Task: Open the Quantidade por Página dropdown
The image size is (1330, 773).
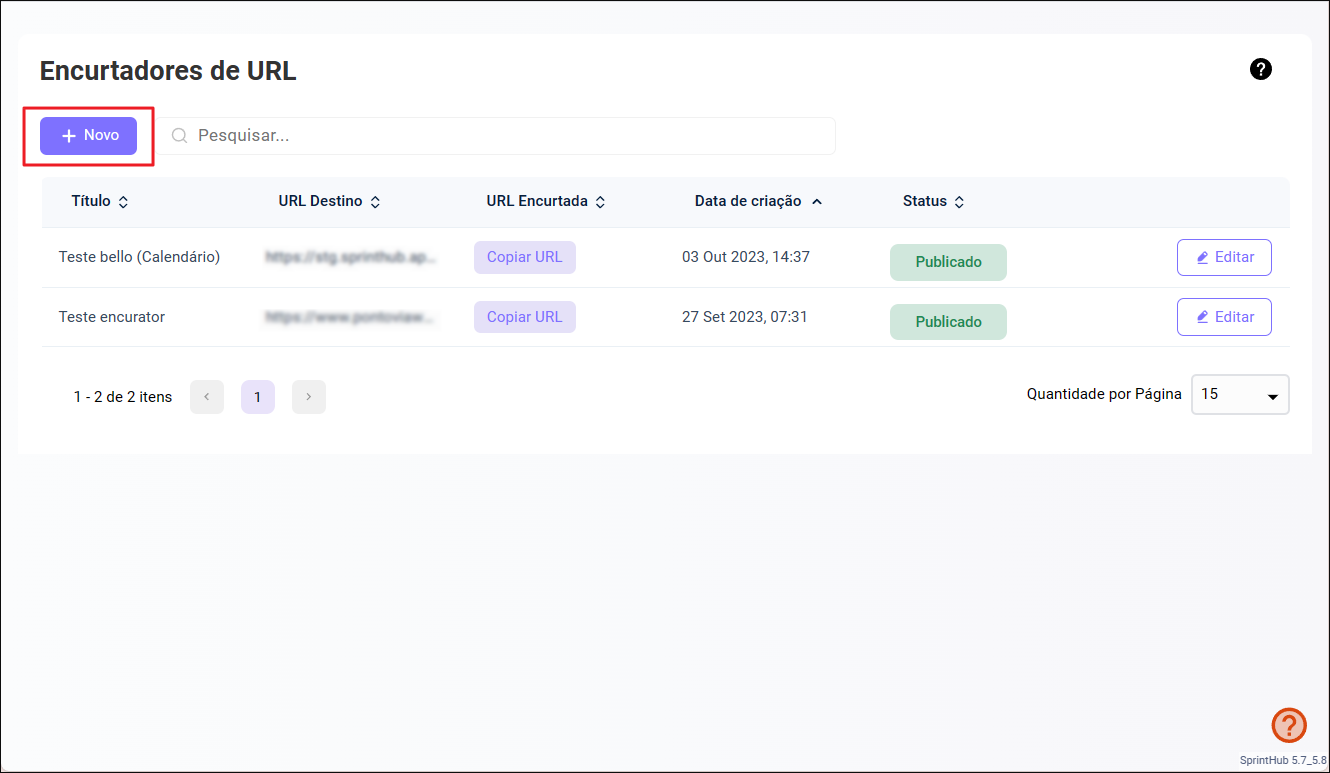Action: click(x=1240, y=395)
